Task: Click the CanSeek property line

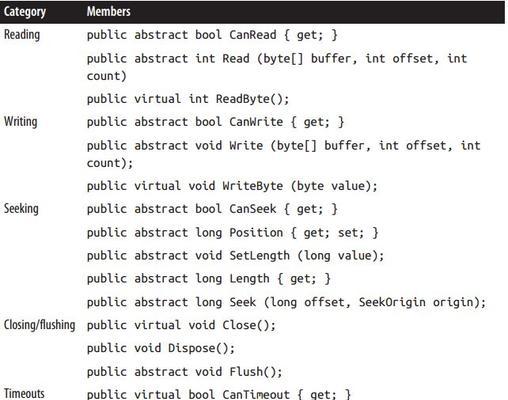Action: (x=212, y=209)
